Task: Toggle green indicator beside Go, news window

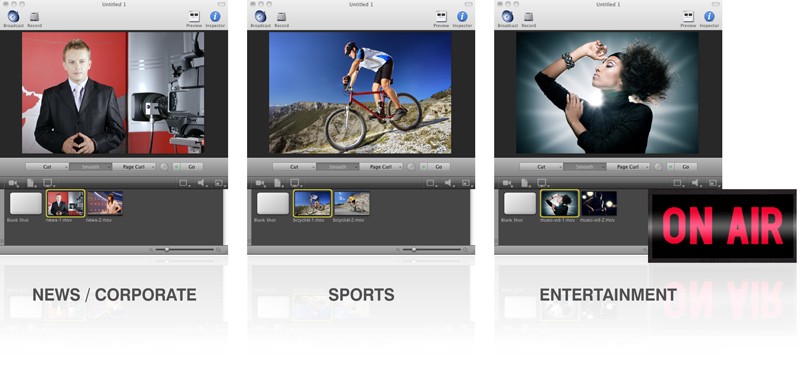Action: point(177,167)
